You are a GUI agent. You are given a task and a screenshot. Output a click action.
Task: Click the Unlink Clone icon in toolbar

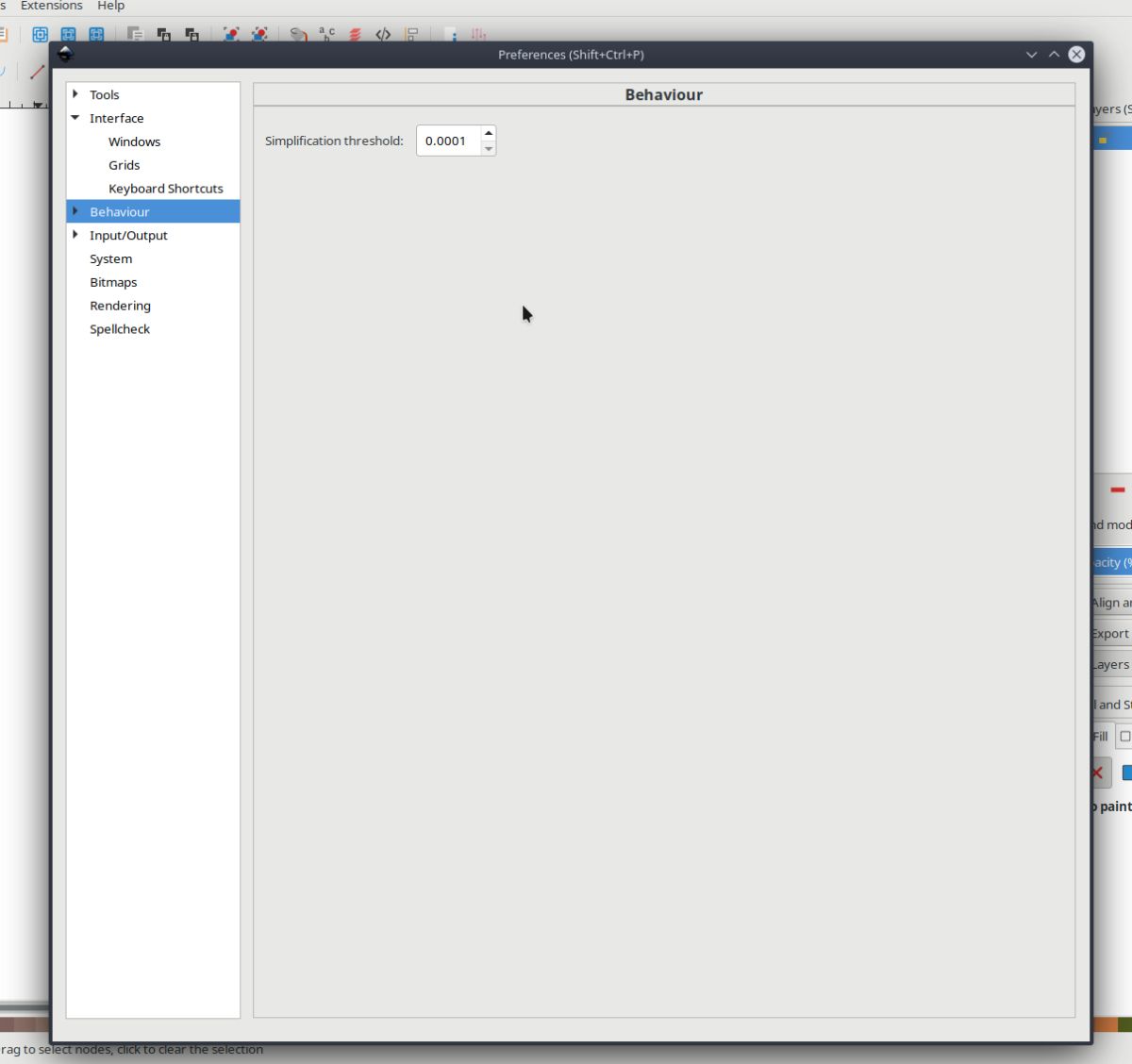tap(191, 34)
